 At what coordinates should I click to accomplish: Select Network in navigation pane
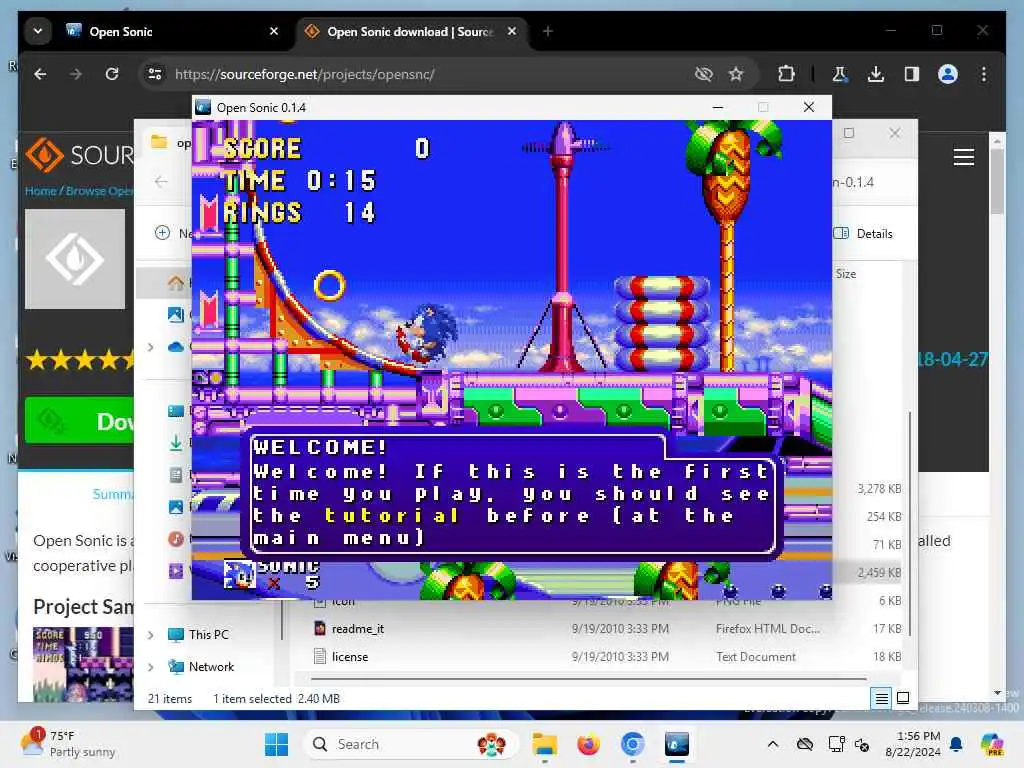(201, 667)
